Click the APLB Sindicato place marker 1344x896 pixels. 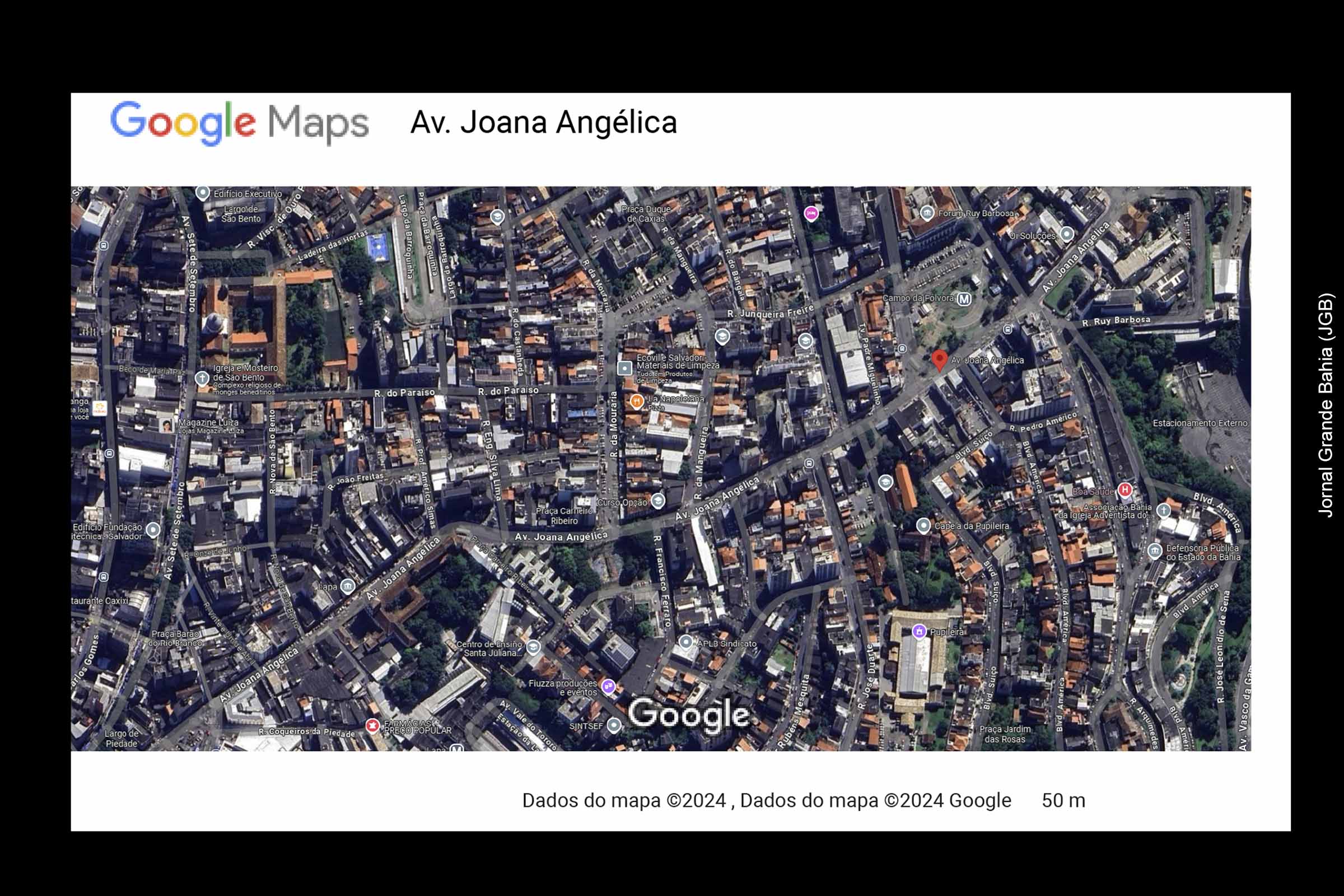[685, 642]
